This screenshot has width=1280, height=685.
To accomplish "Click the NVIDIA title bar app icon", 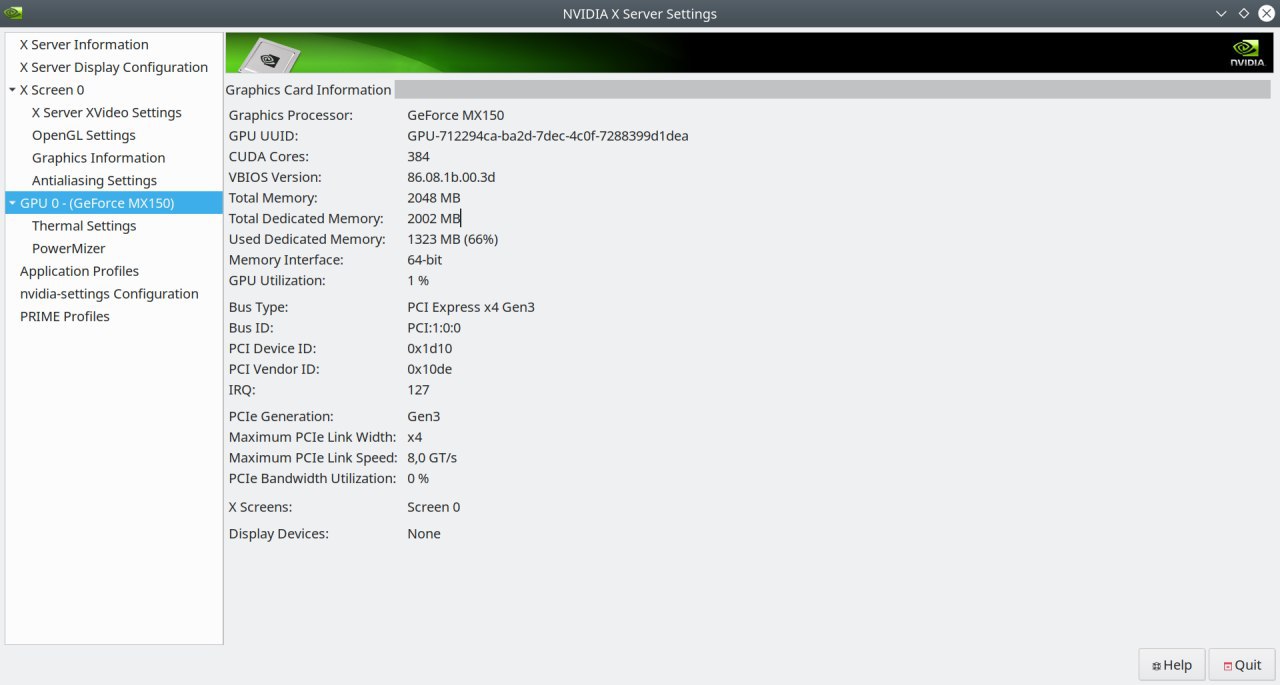I will pyautogui.click(x=13, y=13).
